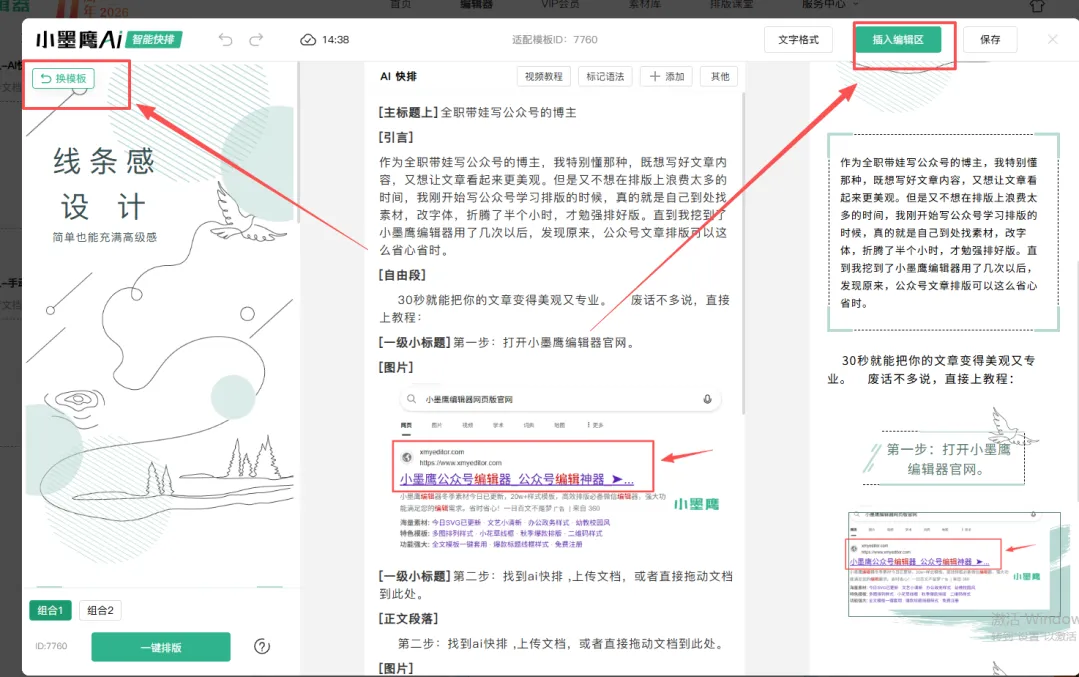Open the 其他 options
The height and width of the screenshot is (677, 1079).
pos(720,76)
